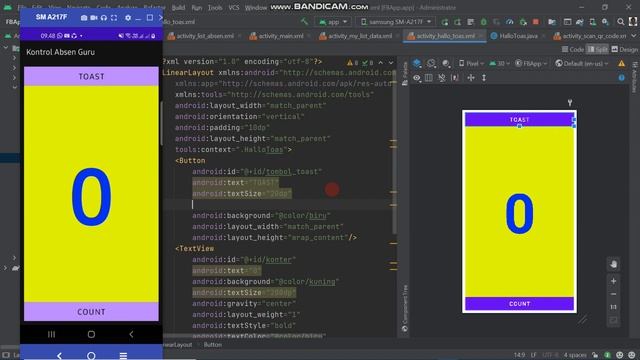Click the Design Surface layers icon
The height and width of the screenshot is (360, 640).
(417, 63)
